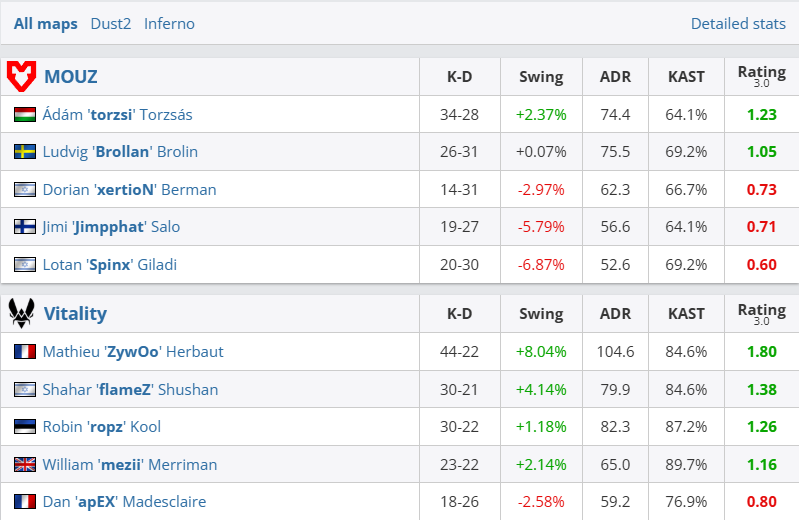The height and width of the screenshot is (520, 799).
Task: Select the Dust2 map tab
Action: pos(110,23)
